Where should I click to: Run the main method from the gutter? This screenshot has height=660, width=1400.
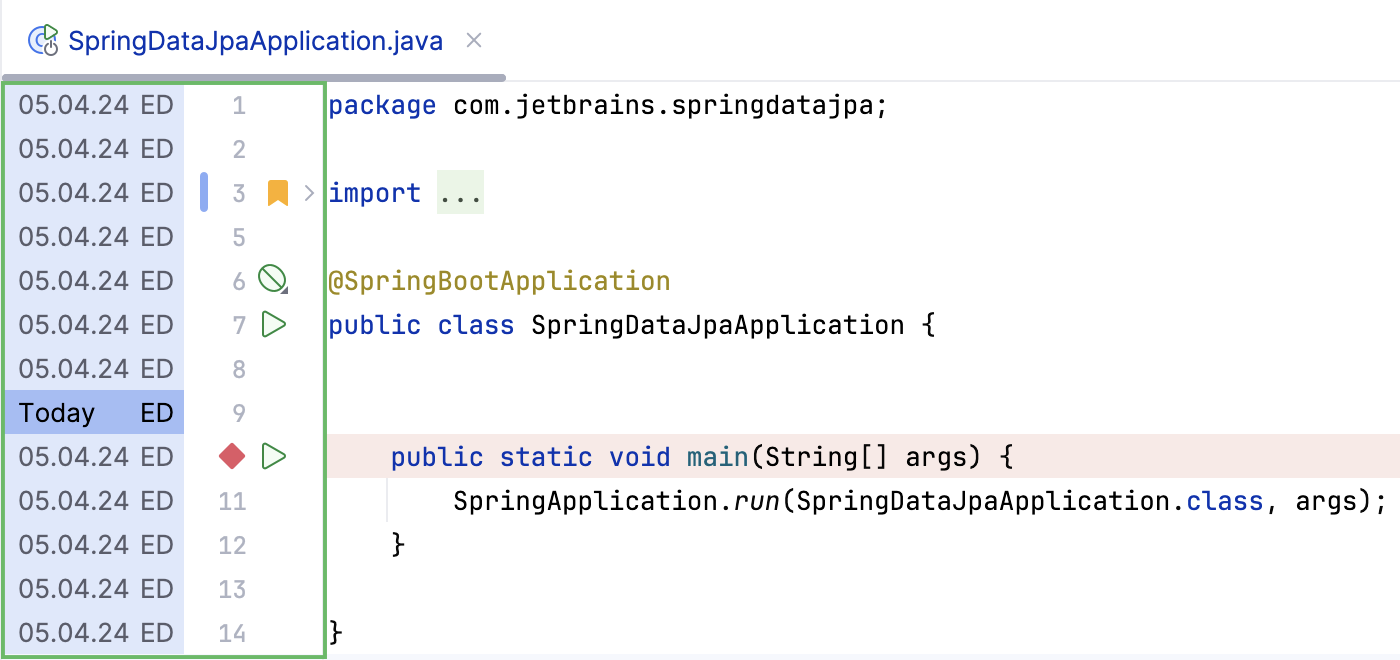tap(273, 457)
